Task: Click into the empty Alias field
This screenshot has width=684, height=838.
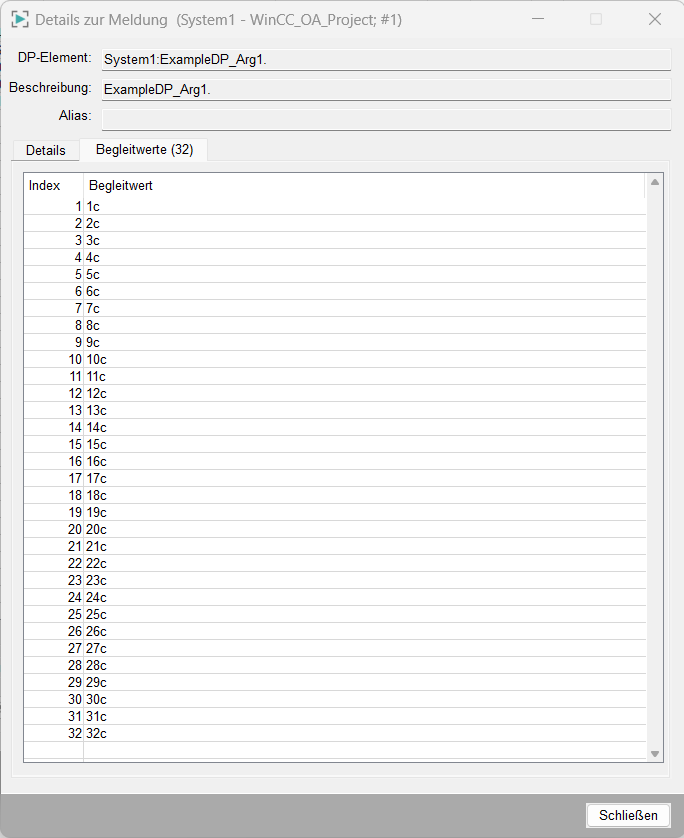Action: click(x=386, y=119)
